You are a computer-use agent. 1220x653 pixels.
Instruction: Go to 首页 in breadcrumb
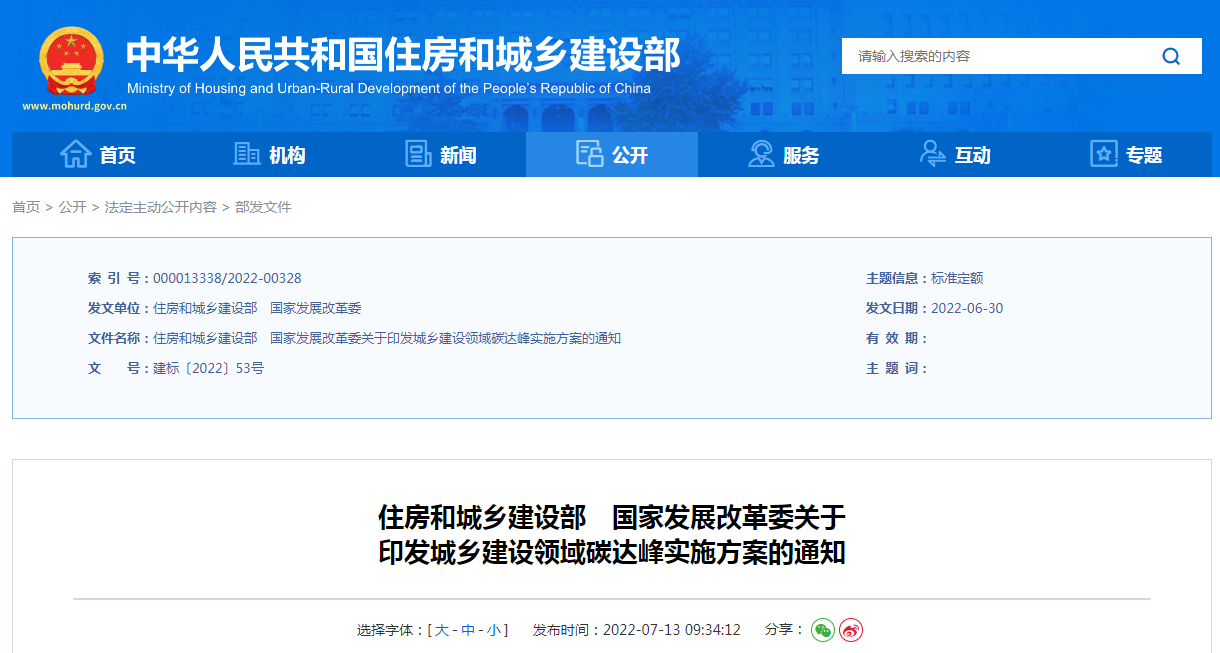click(26, 207)
